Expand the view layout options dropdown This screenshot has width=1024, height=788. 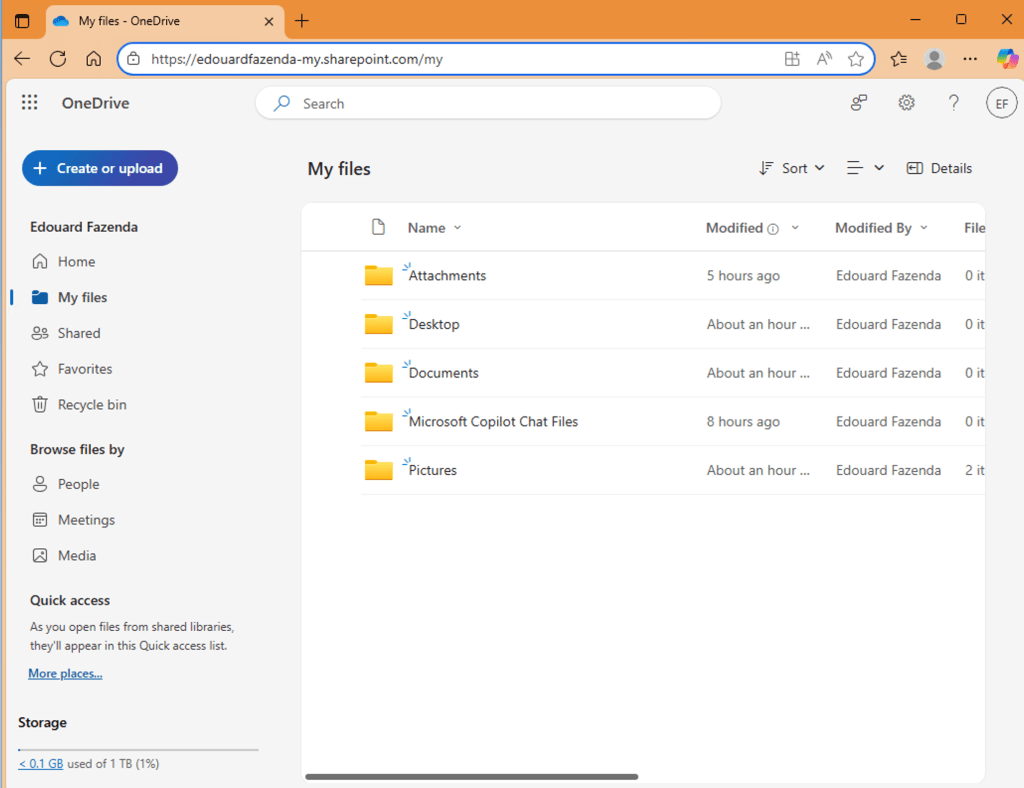tap(865, 168)
